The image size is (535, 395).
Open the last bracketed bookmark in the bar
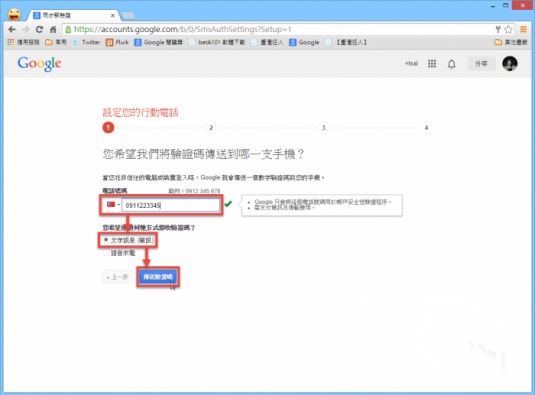(x=347, y=42)
